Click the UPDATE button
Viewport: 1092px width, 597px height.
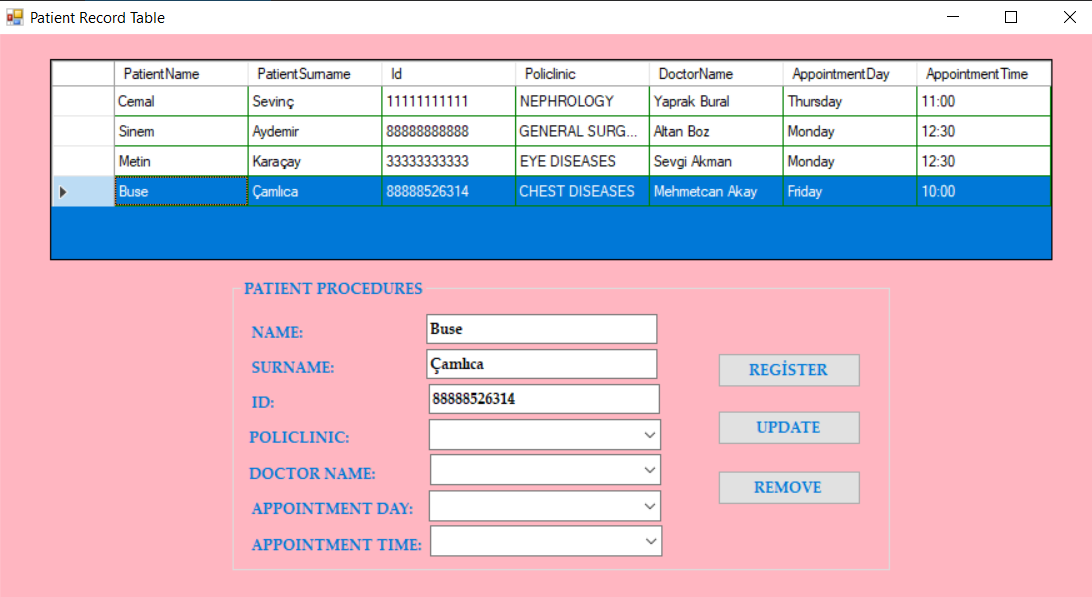(x=789, y=427)
